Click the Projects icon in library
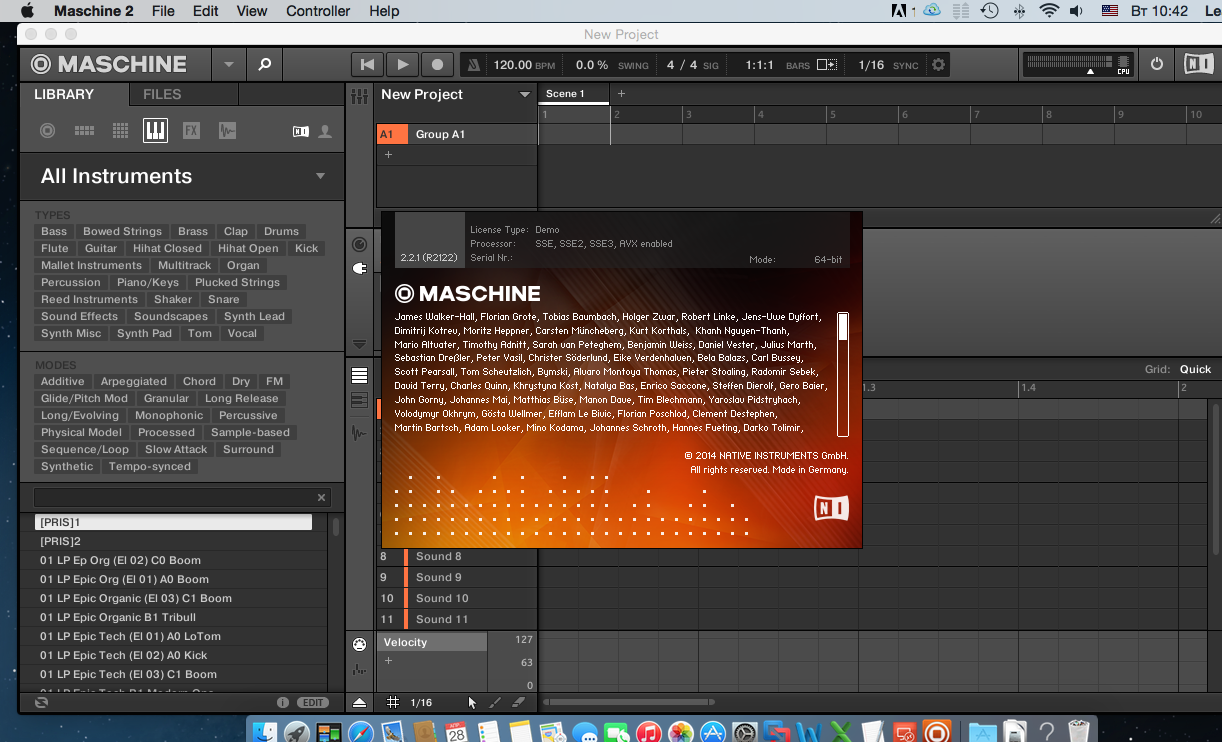Image resolution: width=1222 pixels, height=742 pixels. [47, 131]
